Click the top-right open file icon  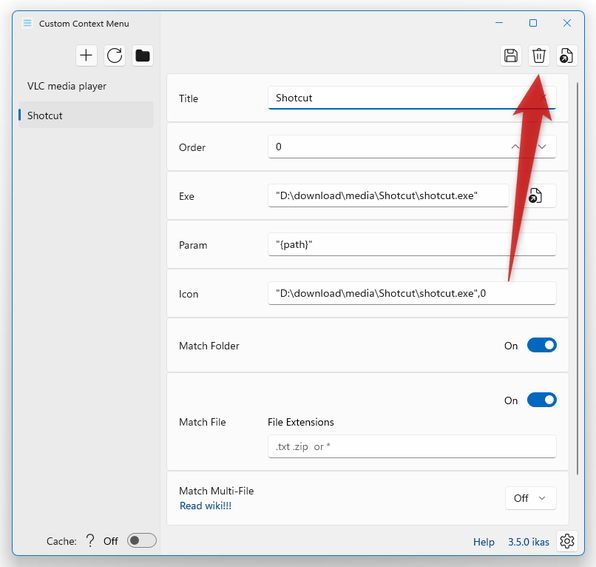coord(567,55)
